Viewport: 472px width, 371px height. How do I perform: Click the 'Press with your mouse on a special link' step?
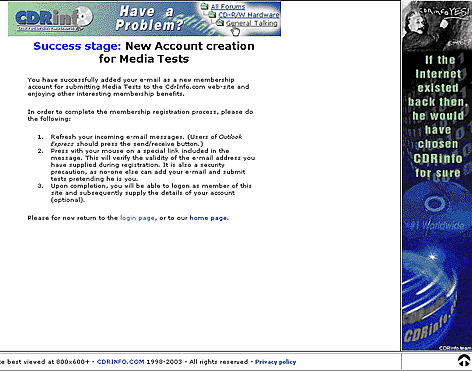(x=153, y=165)
